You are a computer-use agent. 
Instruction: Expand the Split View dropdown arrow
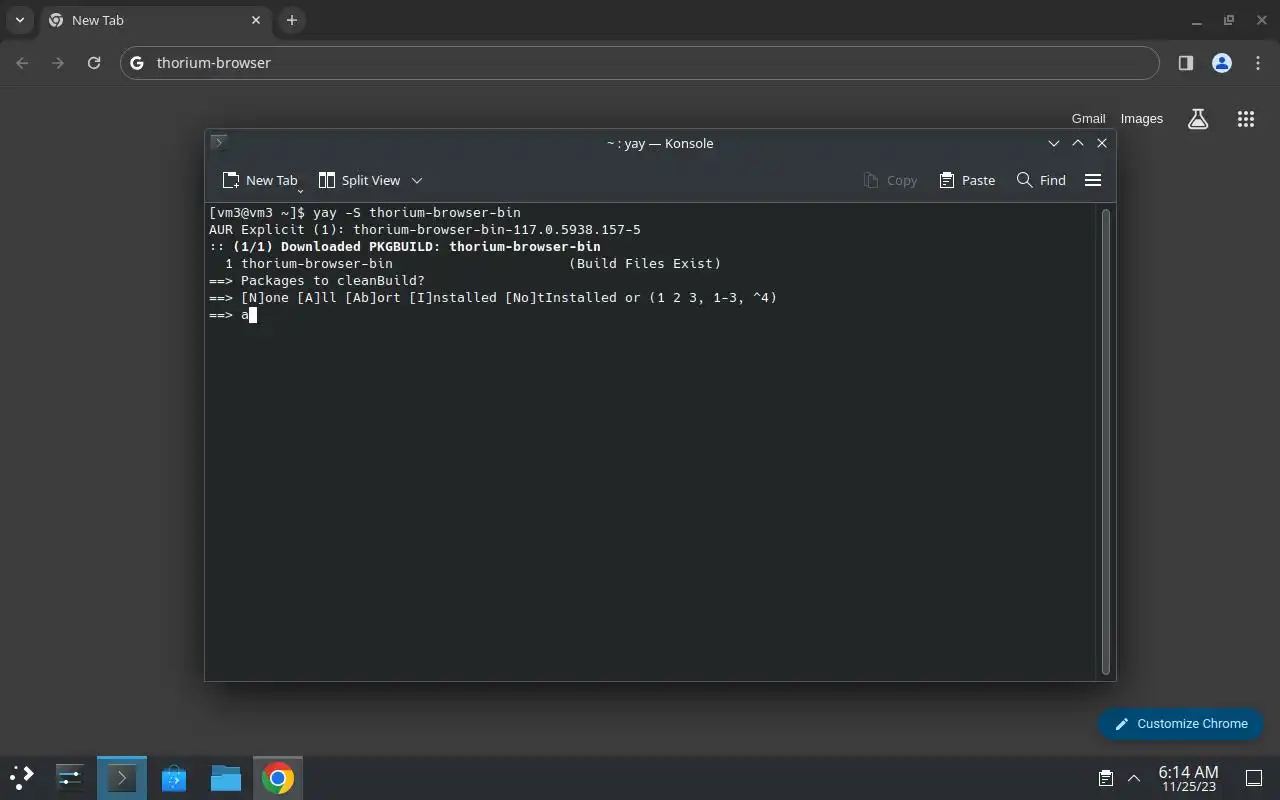point(417,180)
